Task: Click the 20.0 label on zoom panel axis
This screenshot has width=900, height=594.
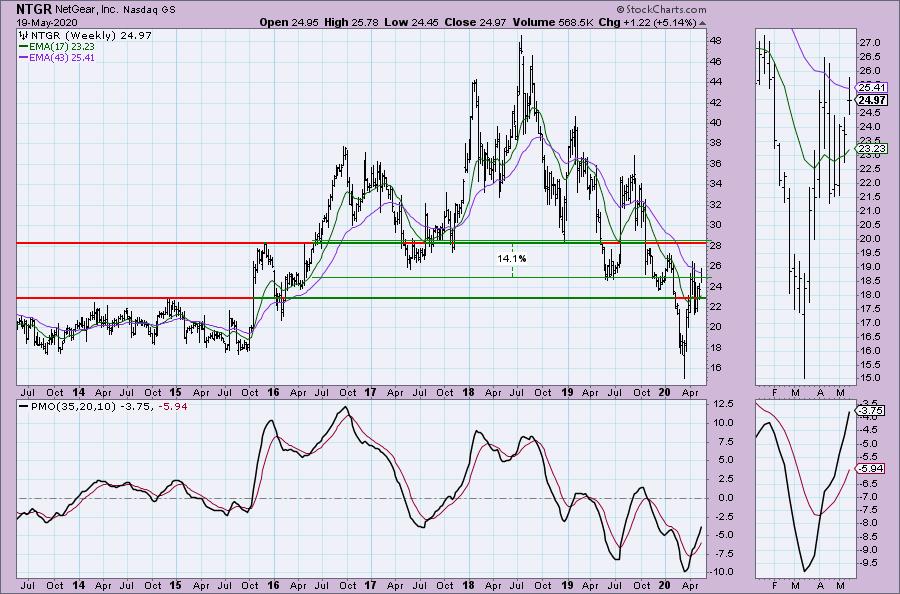Action: (x=870, y=239)
